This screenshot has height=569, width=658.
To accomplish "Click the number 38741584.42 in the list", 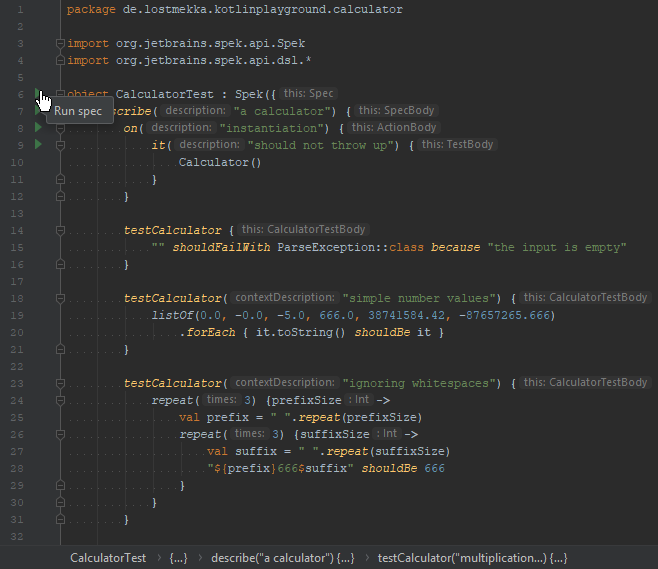I will [x=406, y=316].
